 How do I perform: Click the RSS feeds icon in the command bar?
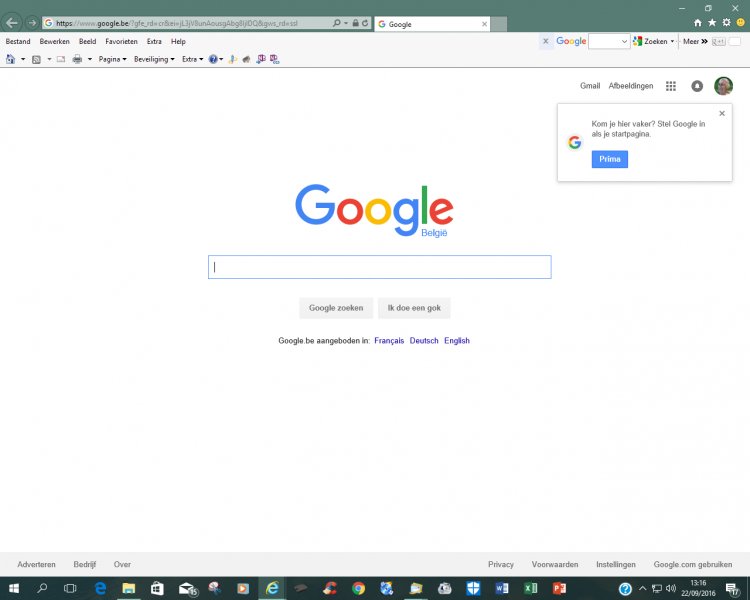point(36,59)
